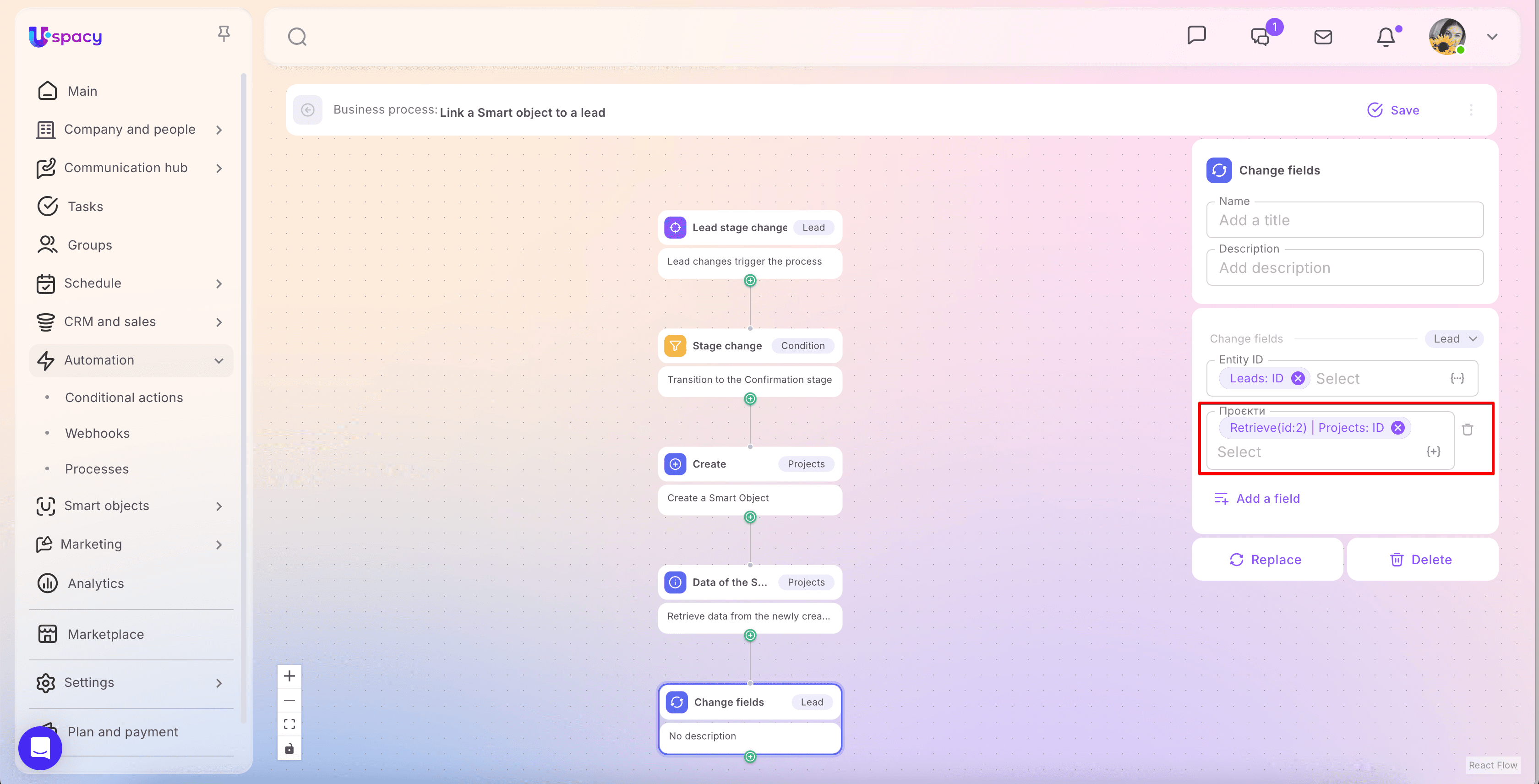Open the Lead entity dropdown

(1454, 338)
